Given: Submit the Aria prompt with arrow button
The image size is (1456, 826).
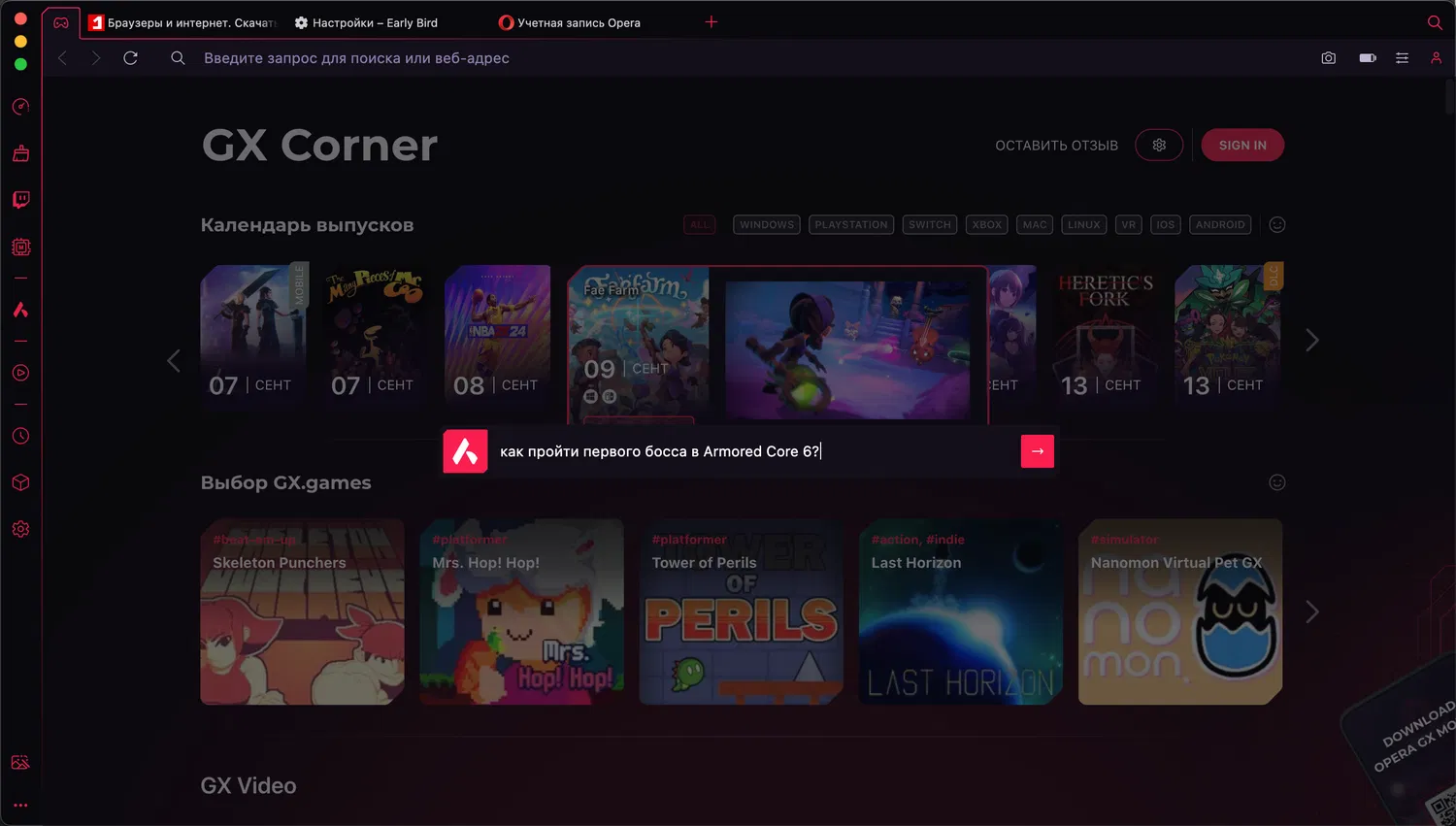Looking at the screenshot, I should [x=1038, y=451].
